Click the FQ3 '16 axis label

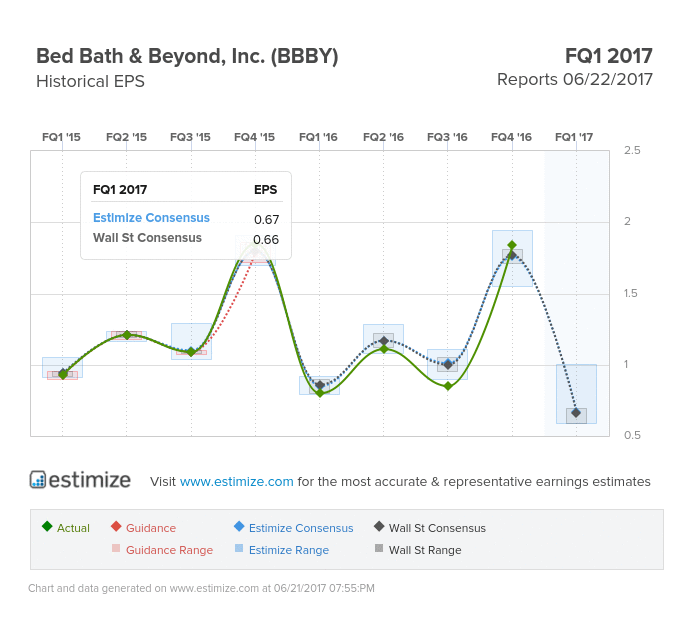pyautogui.click(x=447, y=137)
